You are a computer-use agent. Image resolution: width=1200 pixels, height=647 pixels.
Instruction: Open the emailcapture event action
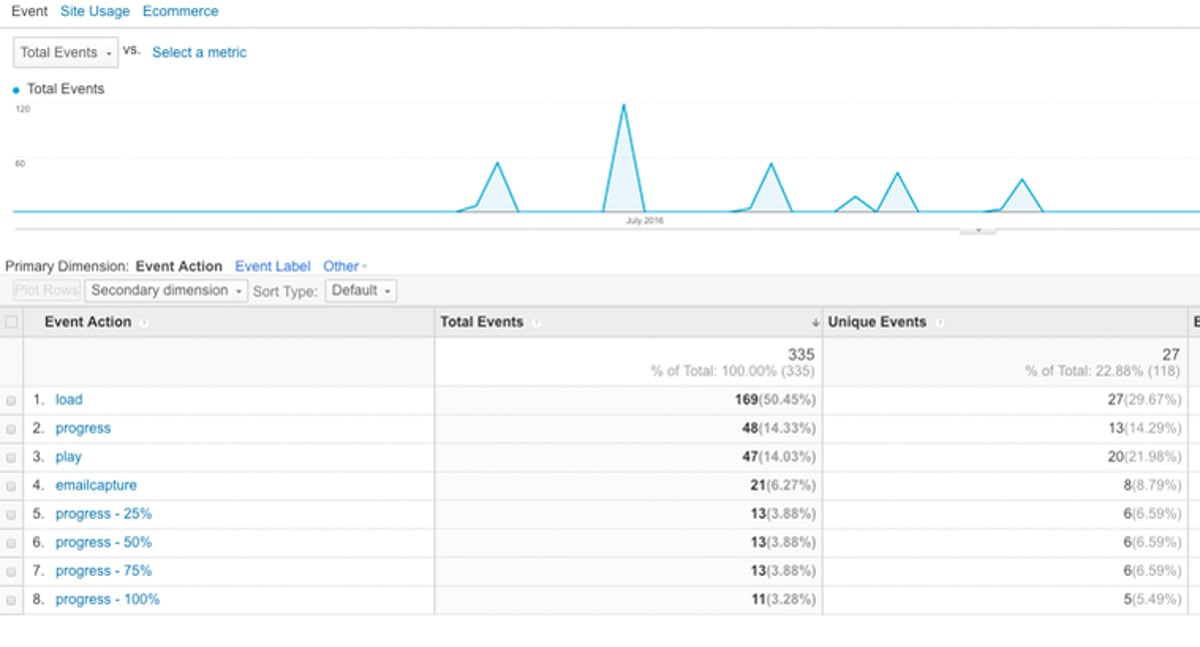pos(96,485)
